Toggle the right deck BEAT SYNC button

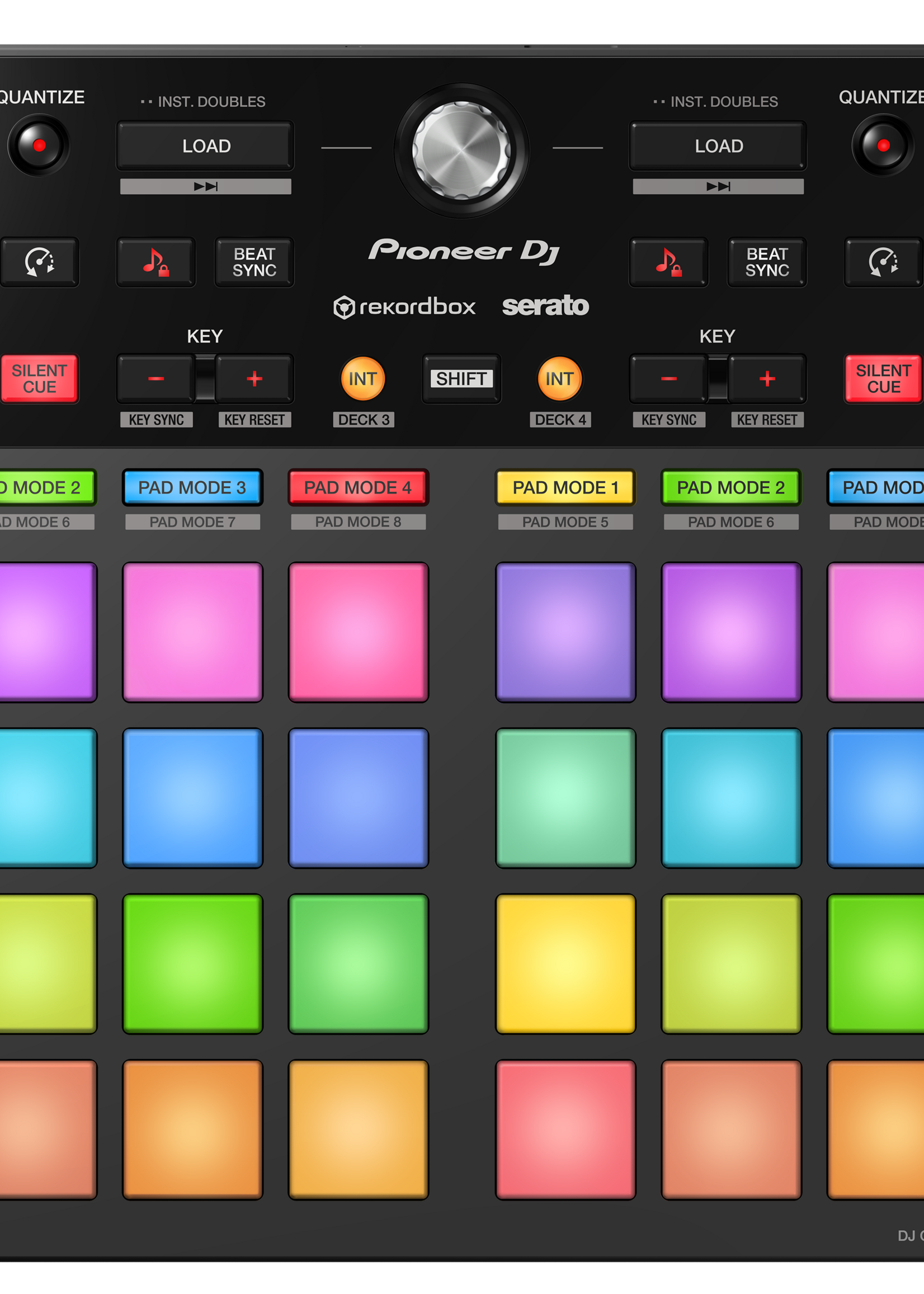(767, 262)
